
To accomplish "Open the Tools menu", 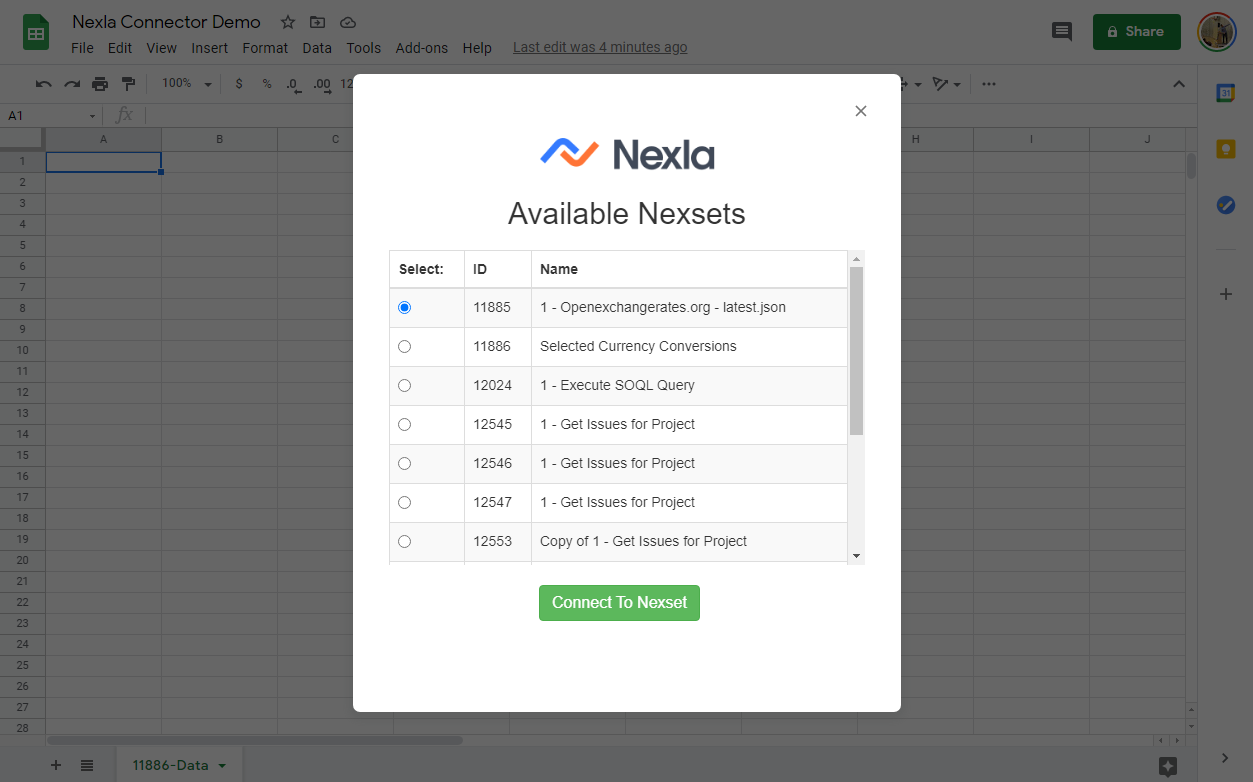I will tap(364, 48).
